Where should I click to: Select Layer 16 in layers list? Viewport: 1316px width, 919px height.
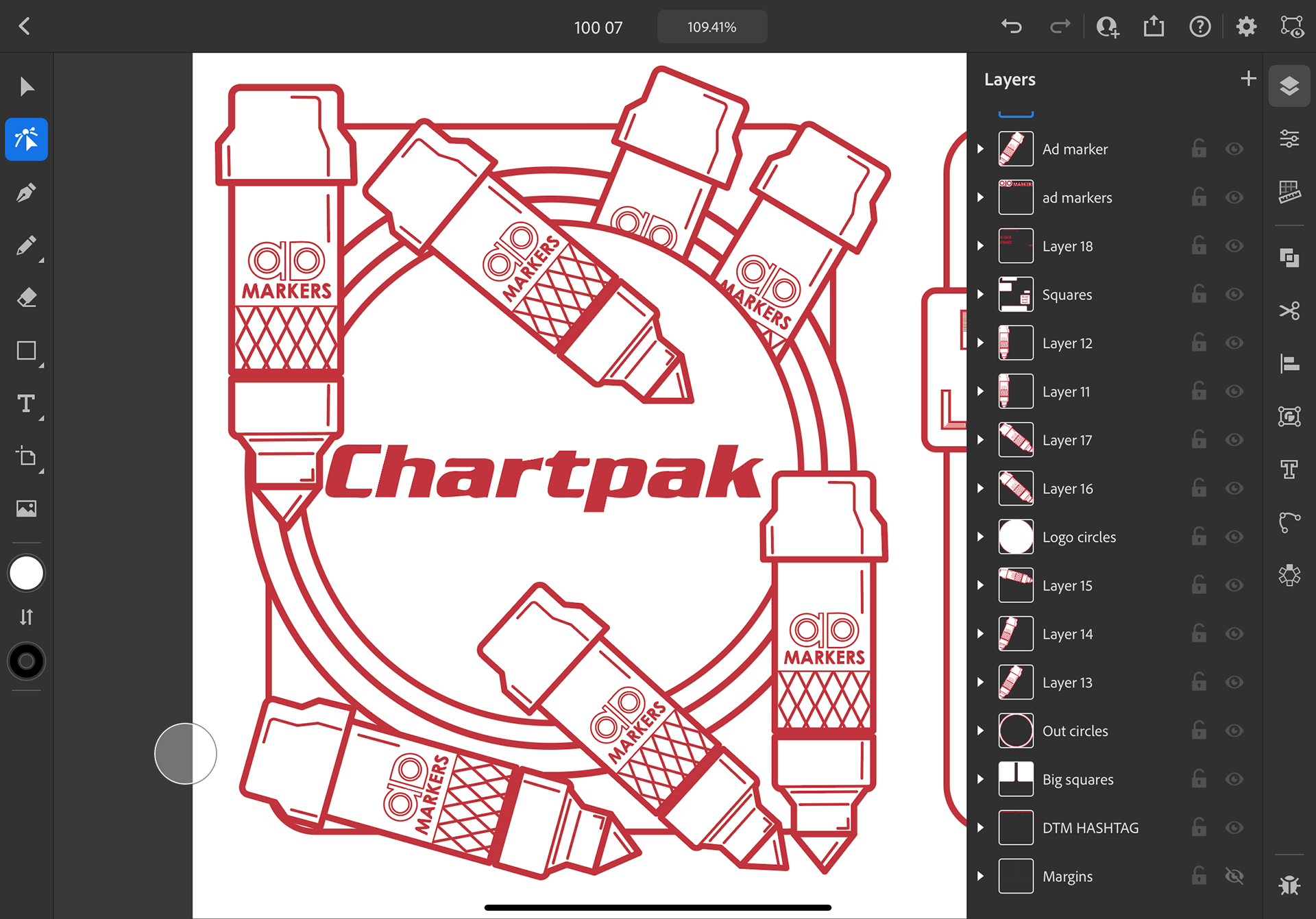[1114, 489]
